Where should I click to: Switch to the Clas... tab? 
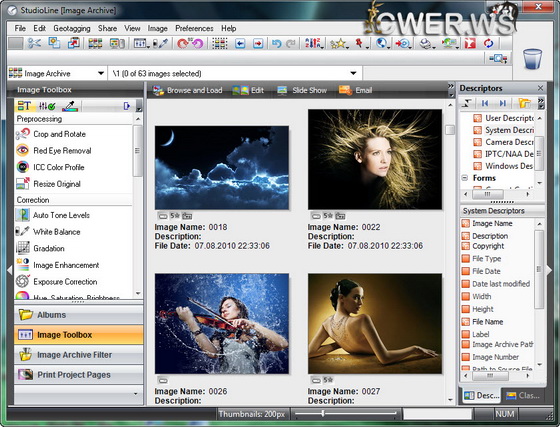point(523,396)
